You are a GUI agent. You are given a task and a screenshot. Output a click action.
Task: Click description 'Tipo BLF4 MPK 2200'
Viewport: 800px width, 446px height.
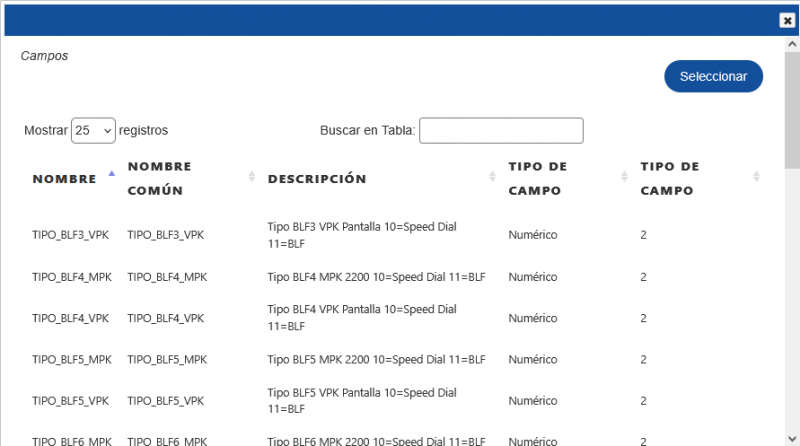377,277
